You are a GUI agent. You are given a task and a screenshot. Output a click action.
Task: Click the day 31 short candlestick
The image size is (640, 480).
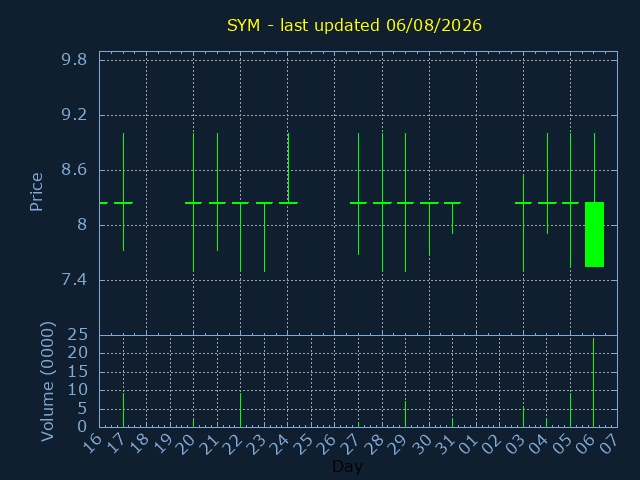click(x=452, y=218)
